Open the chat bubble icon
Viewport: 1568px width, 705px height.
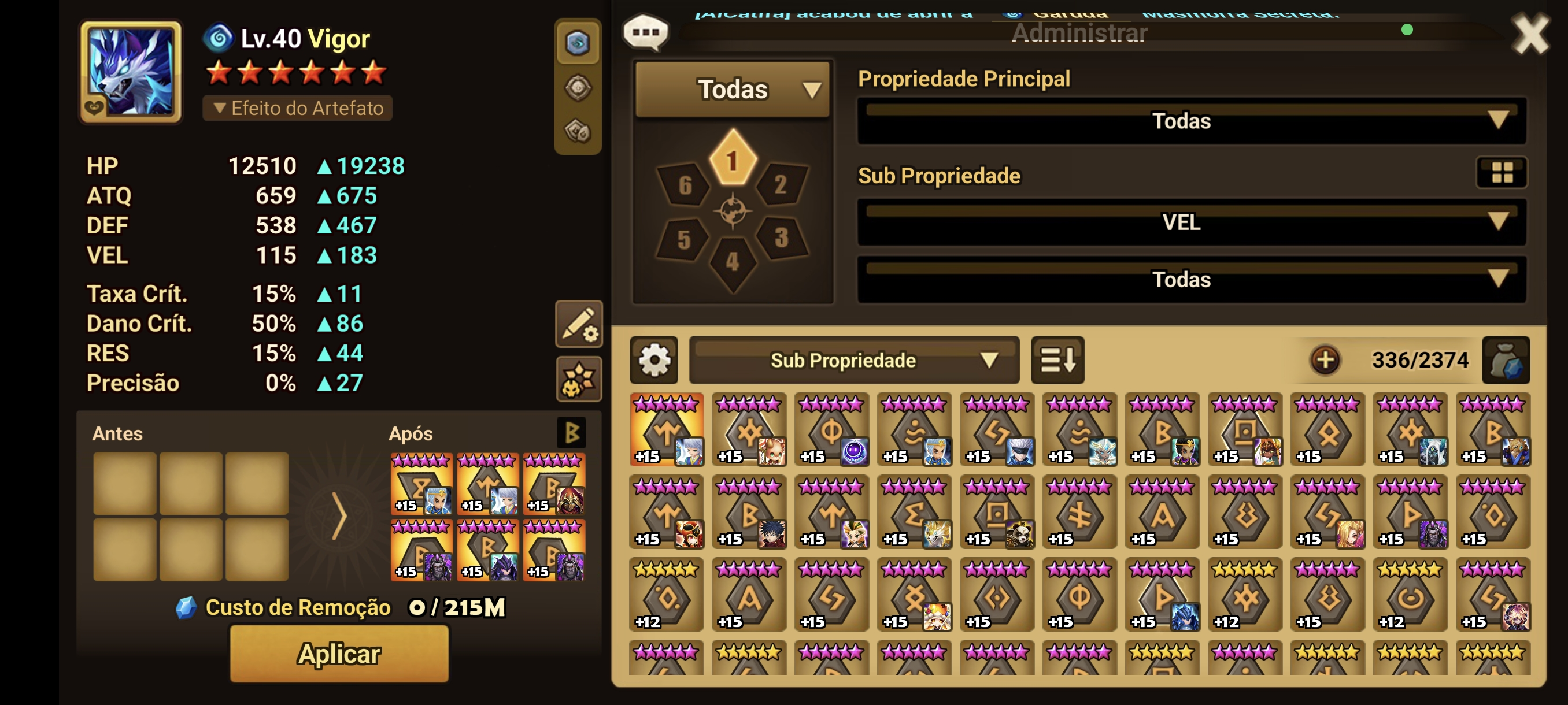(645, 32)
